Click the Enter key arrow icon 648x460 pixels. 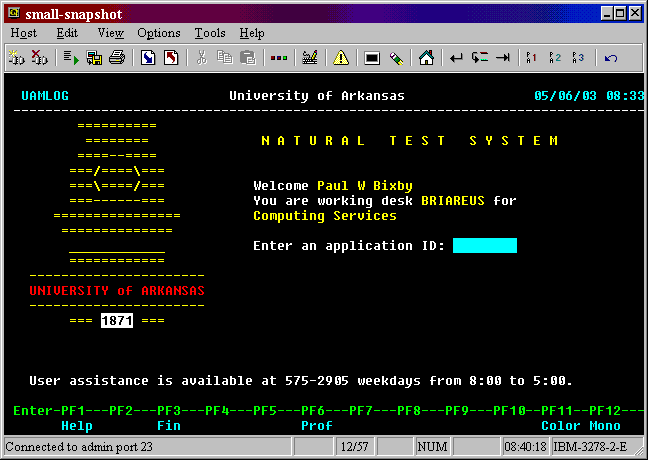457,58
